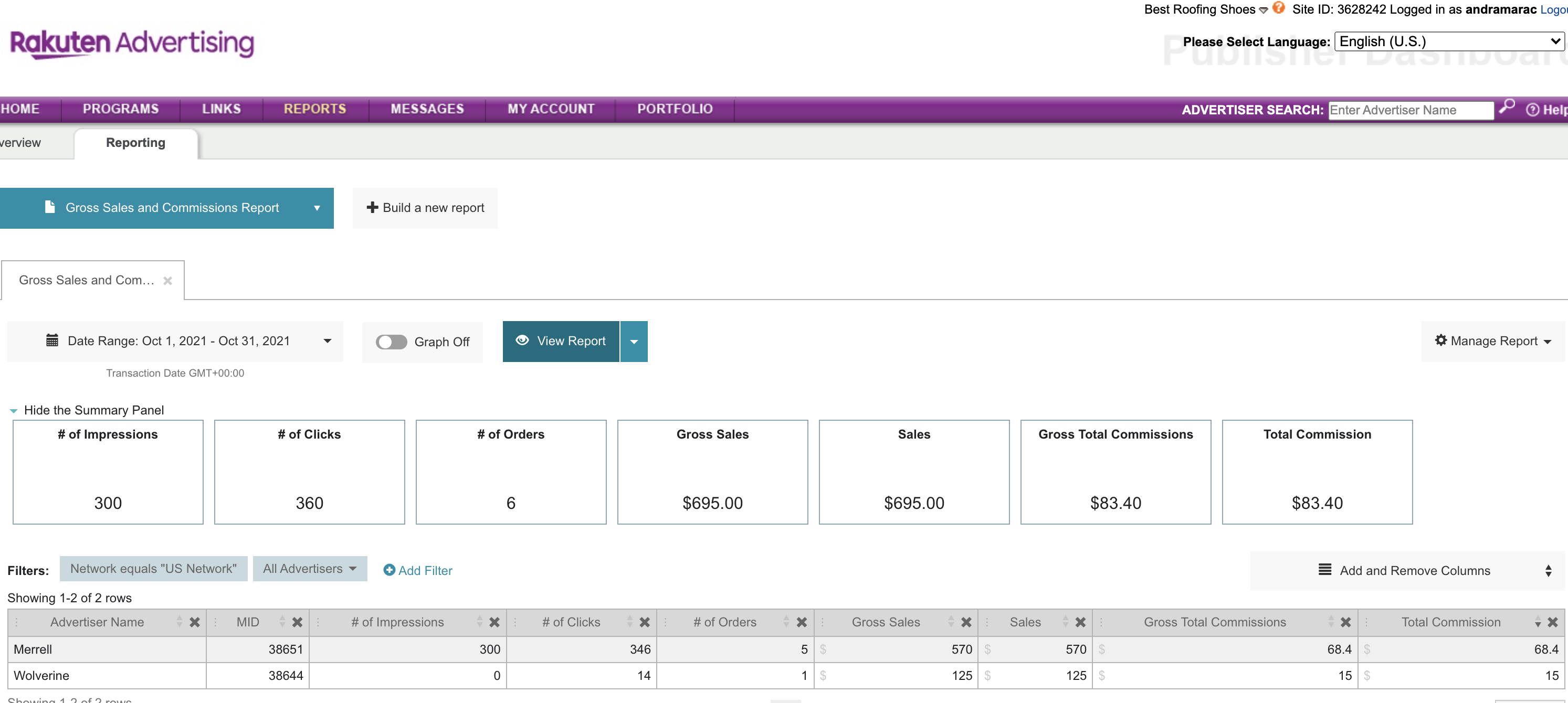1568x703 pixels.
Task: Click Build a new report
Action: pos(425,208)
